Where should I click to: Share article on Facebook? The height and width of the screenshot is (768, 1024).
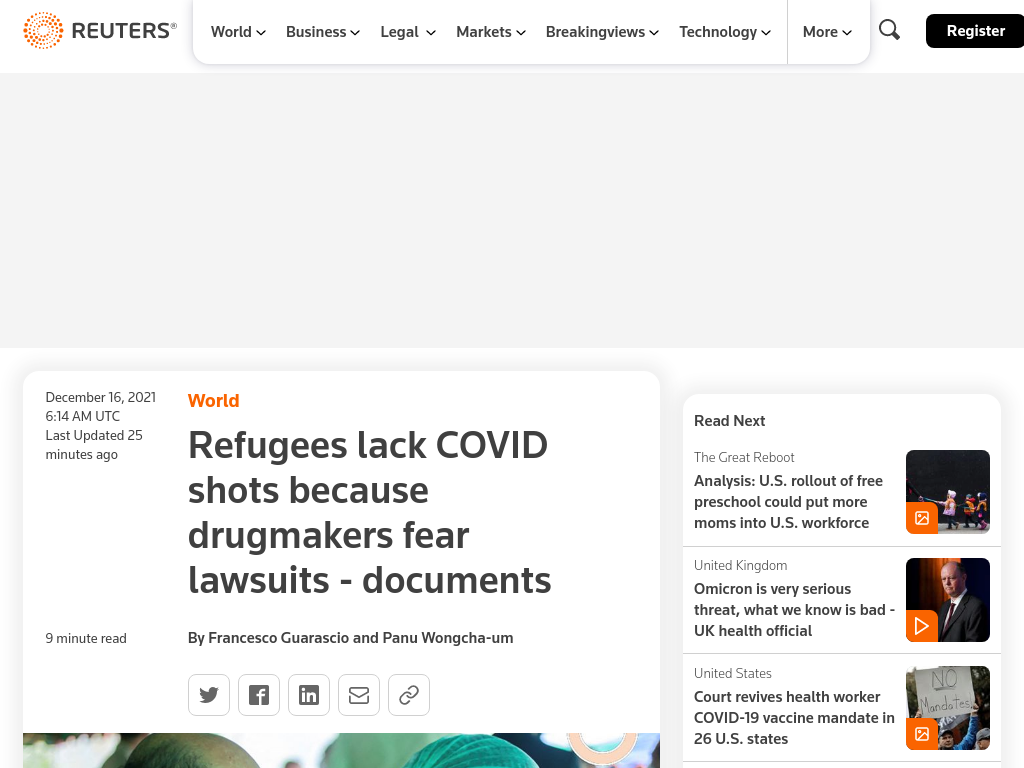click(259, 695)
